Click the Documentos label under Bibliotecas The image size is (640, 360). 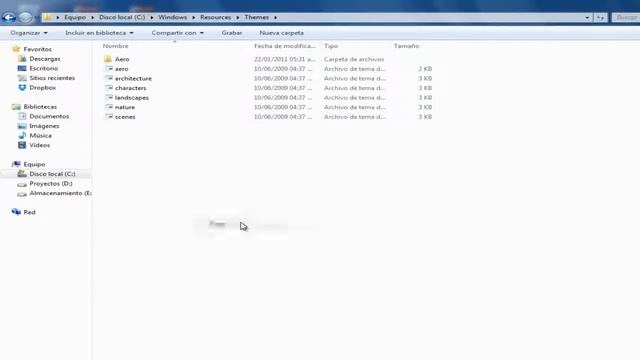tap(49, 116)
